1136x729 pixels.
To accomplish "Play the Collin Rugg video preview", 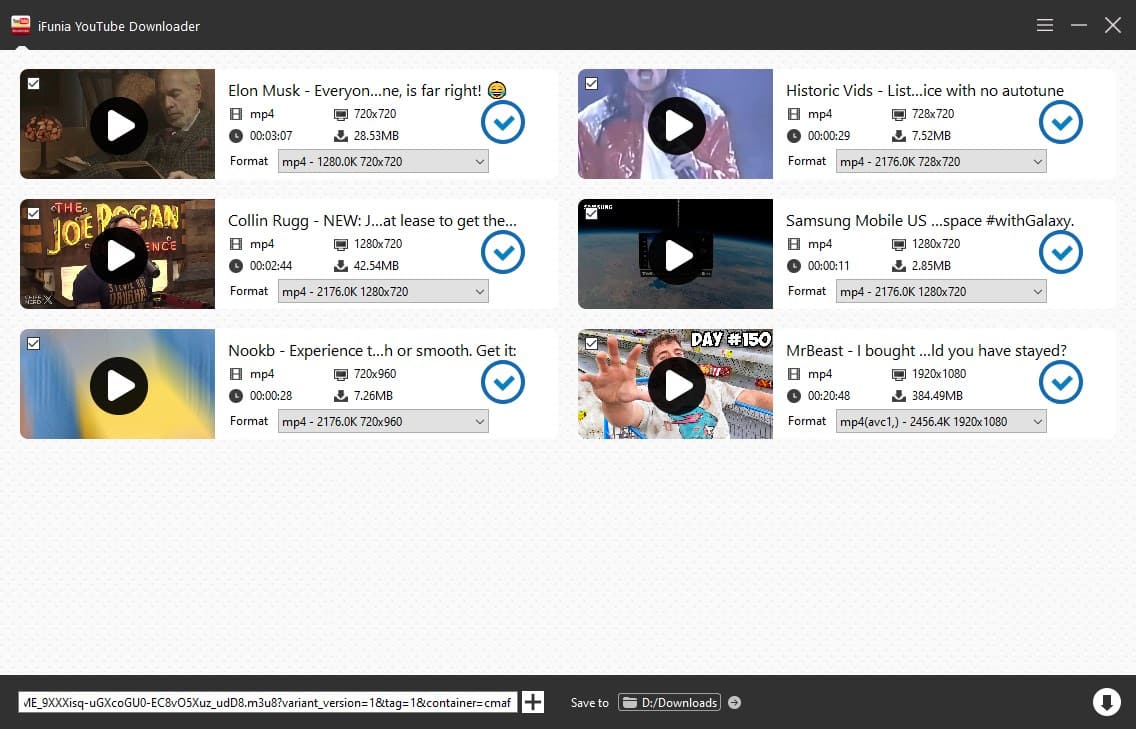I will pos(119,255).
